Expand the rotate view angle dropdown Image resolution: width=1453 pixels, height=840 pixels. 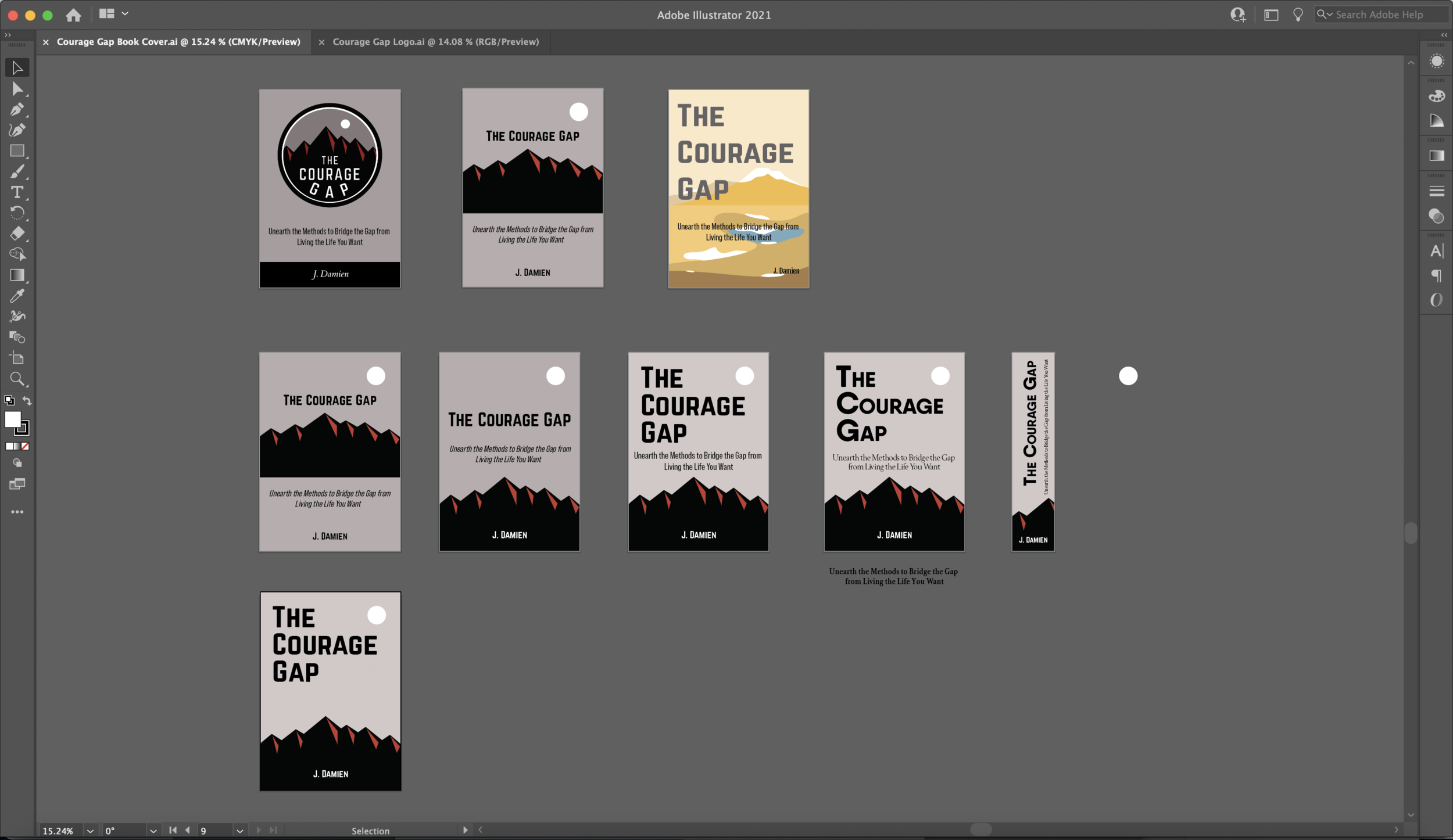click(x=153, y=831)
